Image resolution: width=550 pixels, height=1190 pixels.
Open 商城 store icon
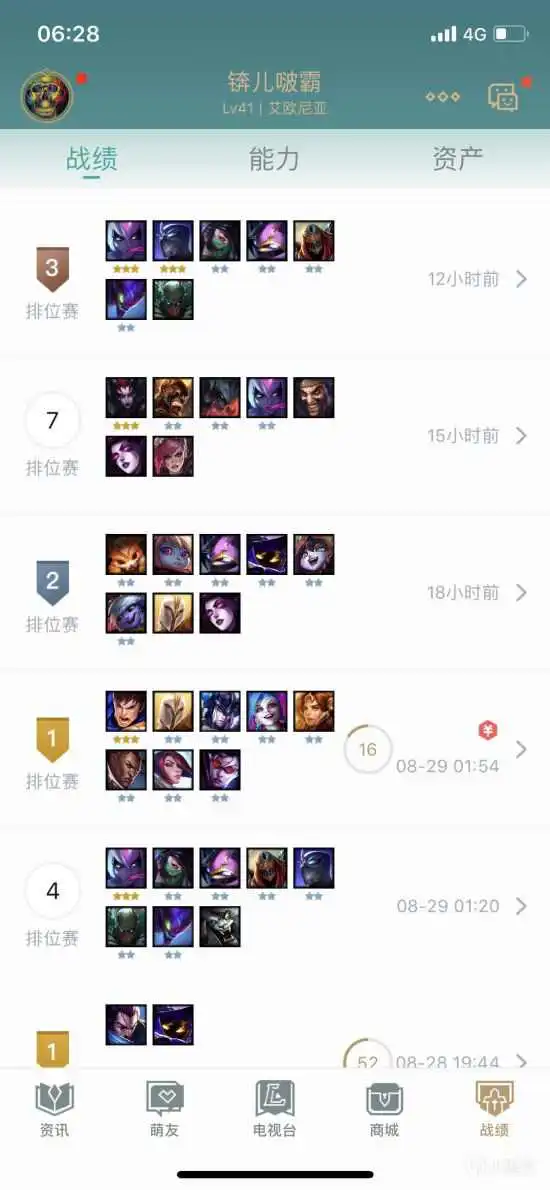pyautogui.click(x=385, y=1109)
